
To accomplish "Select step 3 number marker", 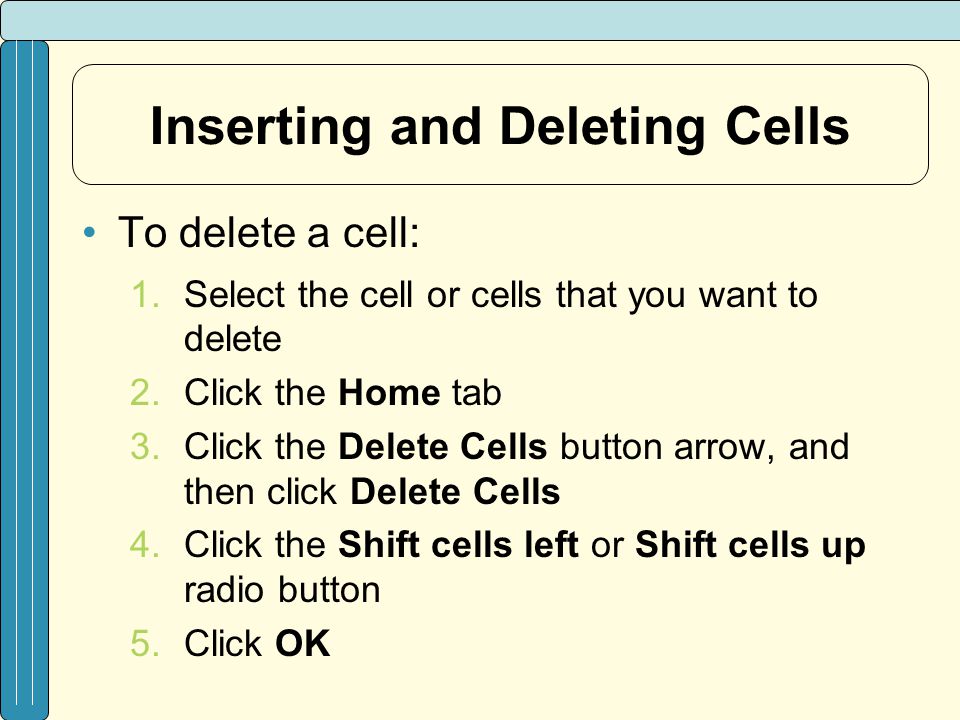I will (x=145, y=446).
